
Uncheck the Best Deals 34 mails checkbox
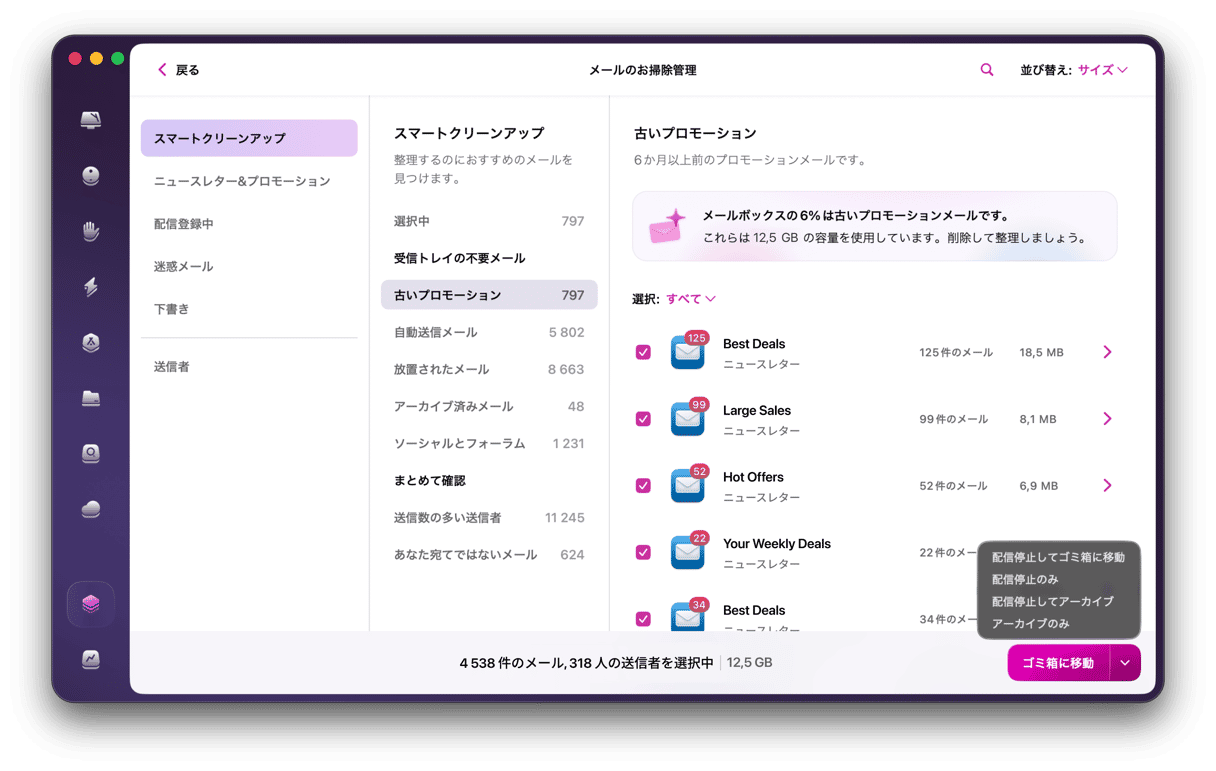pos(643,619)
